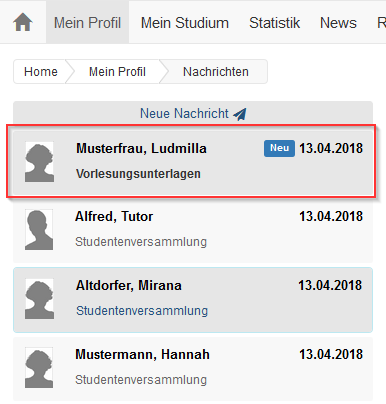This screenshot has height=404, width=386.
Task: Click Mein Profil breadcrumb link
Action: 117,72
